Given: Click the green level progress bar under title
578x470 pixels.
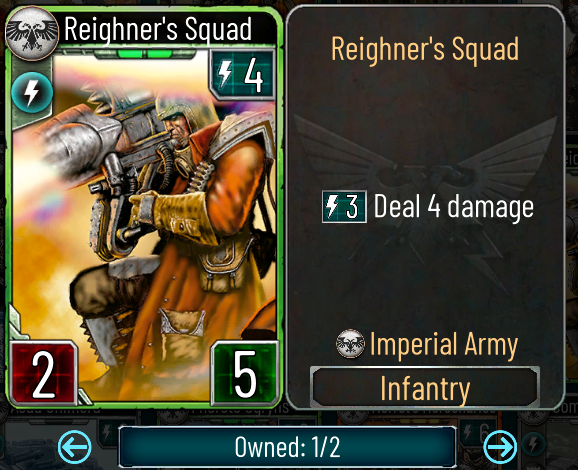Looking at the screenshot, I should pos(145,54).
